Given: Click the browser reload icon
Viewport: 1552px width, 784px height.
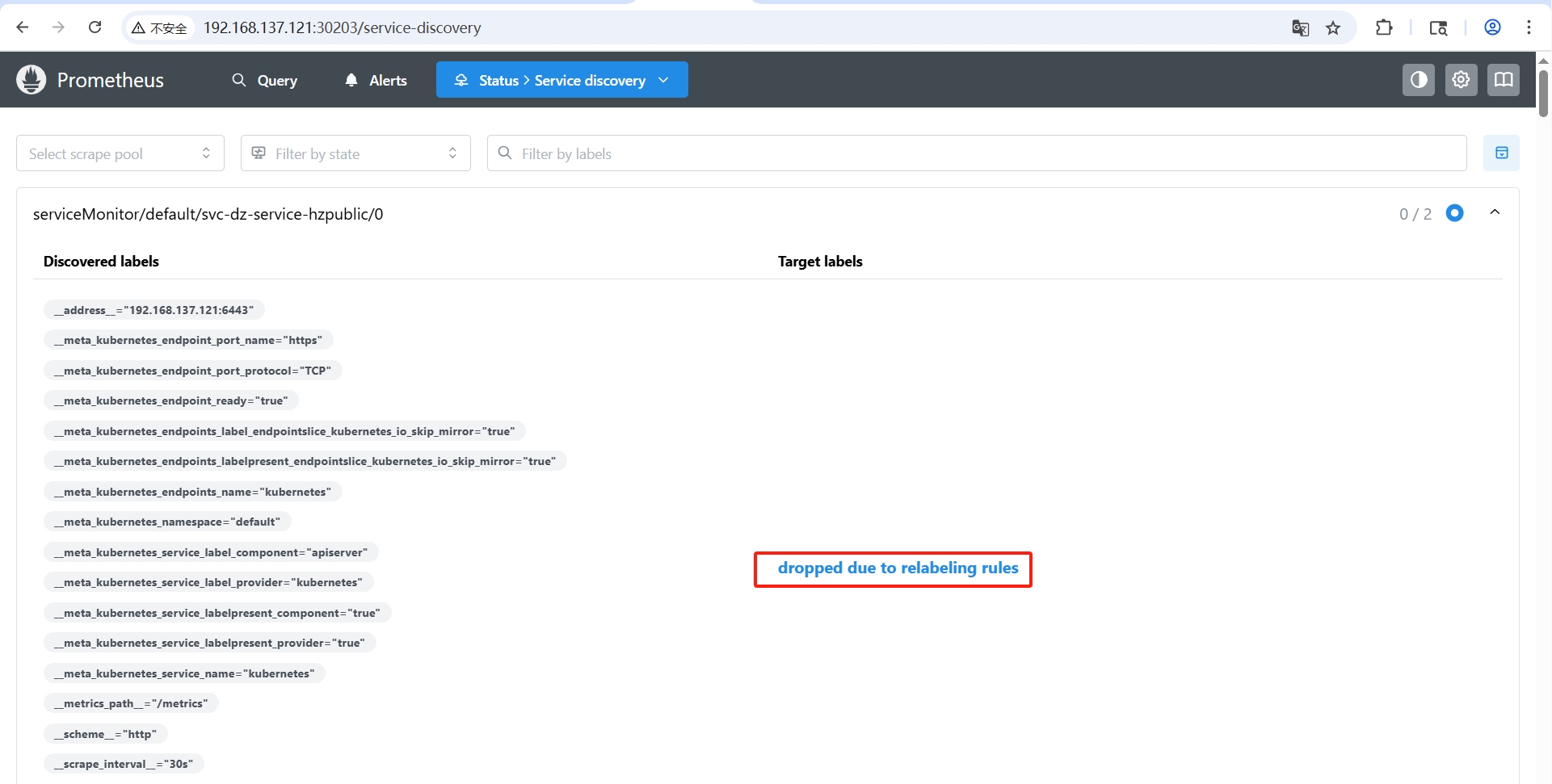Looking at the screenshot, I should 95,27.
